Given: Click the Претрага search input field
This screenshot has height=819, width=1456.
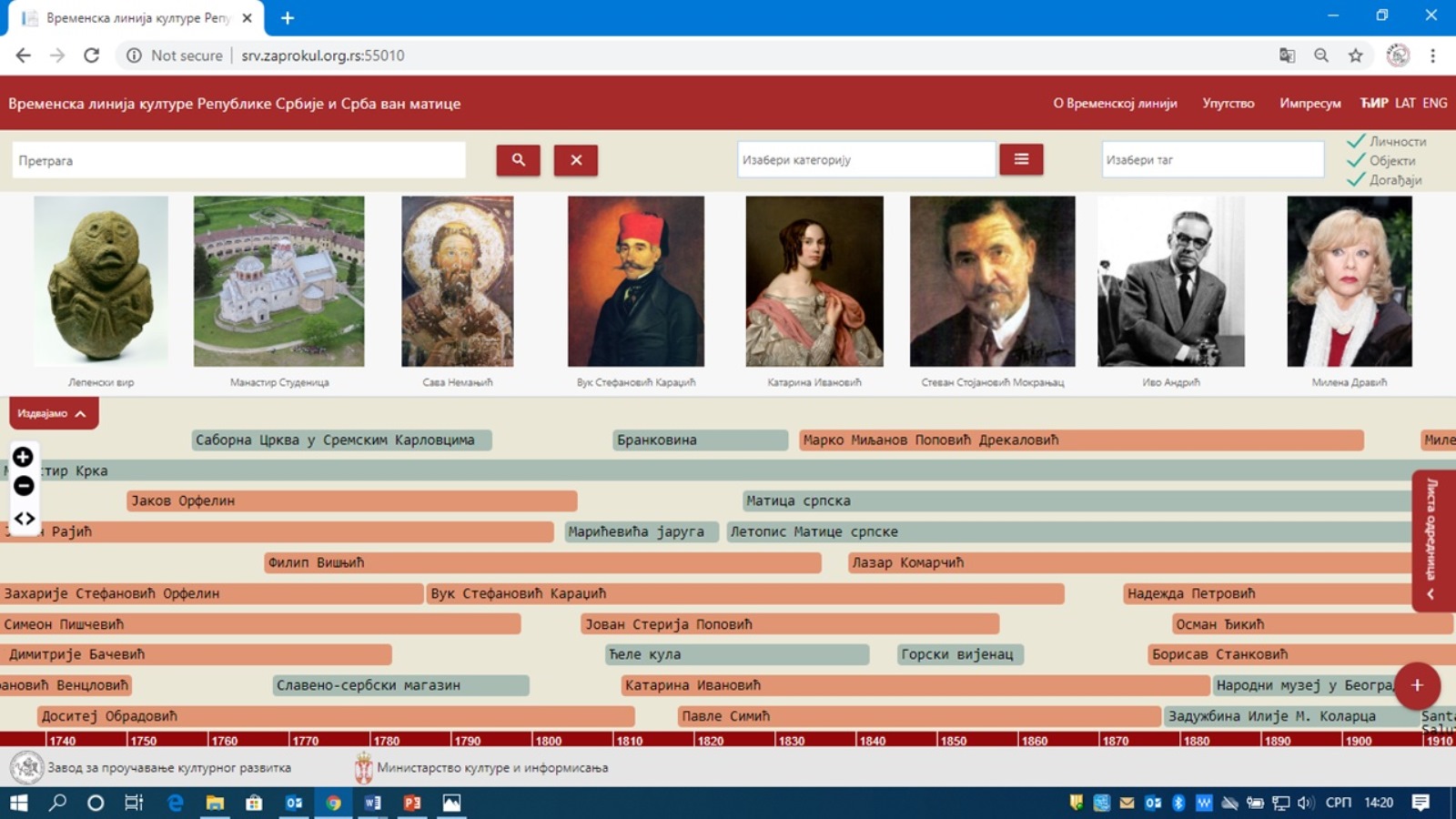Looking at the screenshot, I should [238, 160].
